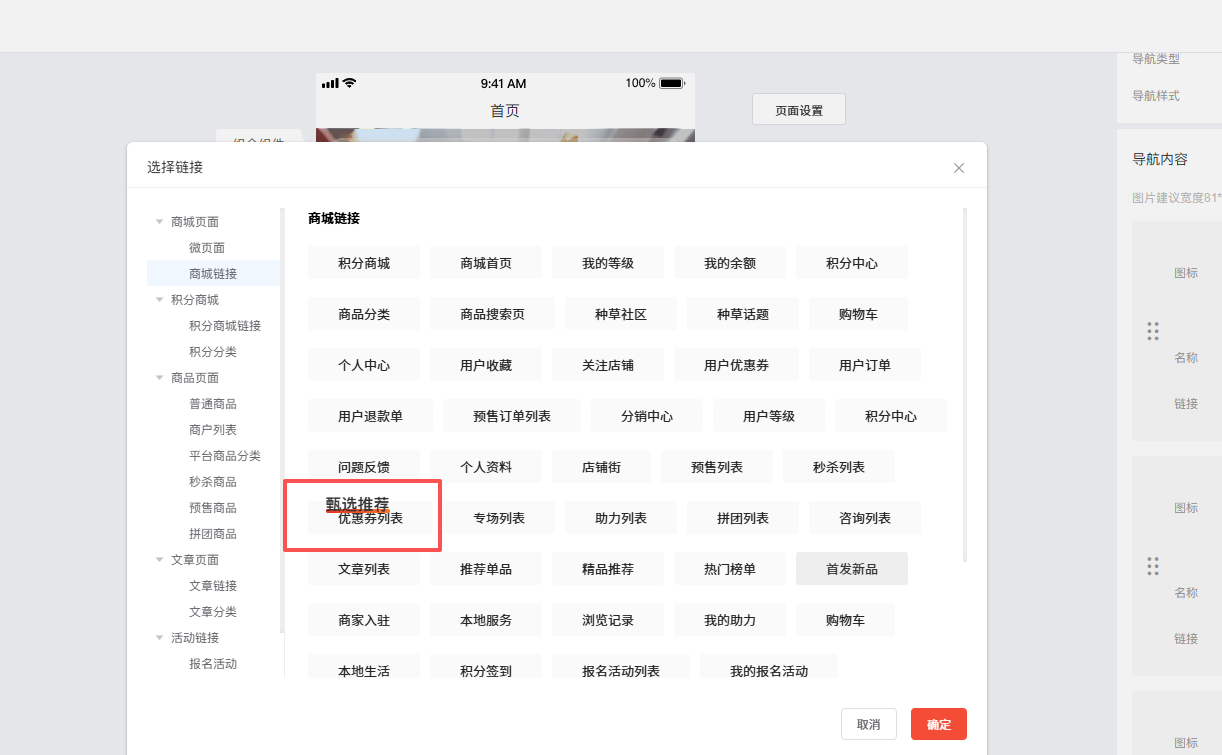Click the link list vertical scrollbar

(964, 380)
